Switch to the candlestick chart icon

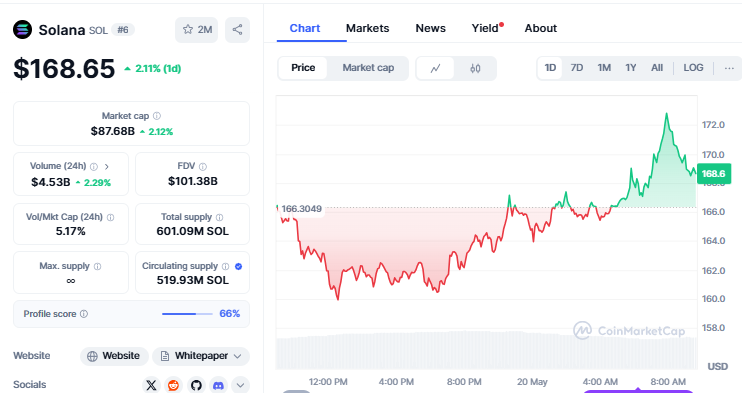(475, 68)
